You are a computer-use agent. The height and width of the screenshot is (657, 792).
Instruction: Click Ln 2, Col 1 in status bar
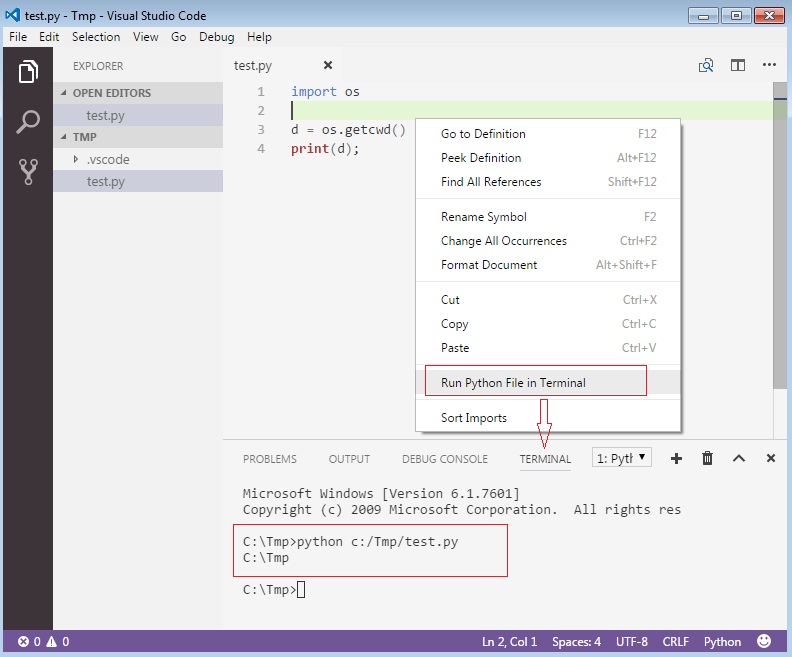click(x=509, y=642)
